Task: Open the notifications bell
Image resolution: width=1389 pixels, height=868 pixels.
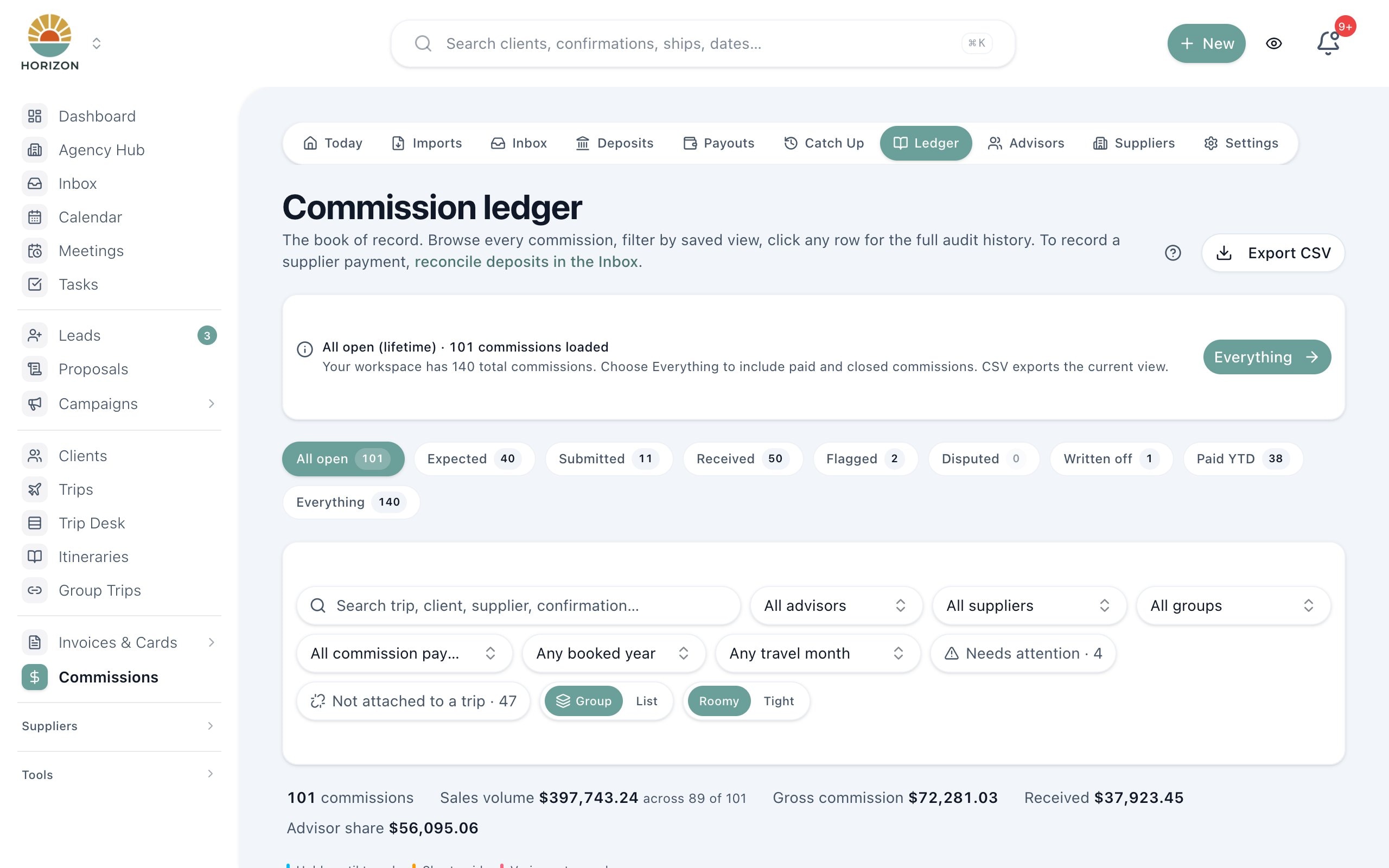Action: click(1328, 43)
